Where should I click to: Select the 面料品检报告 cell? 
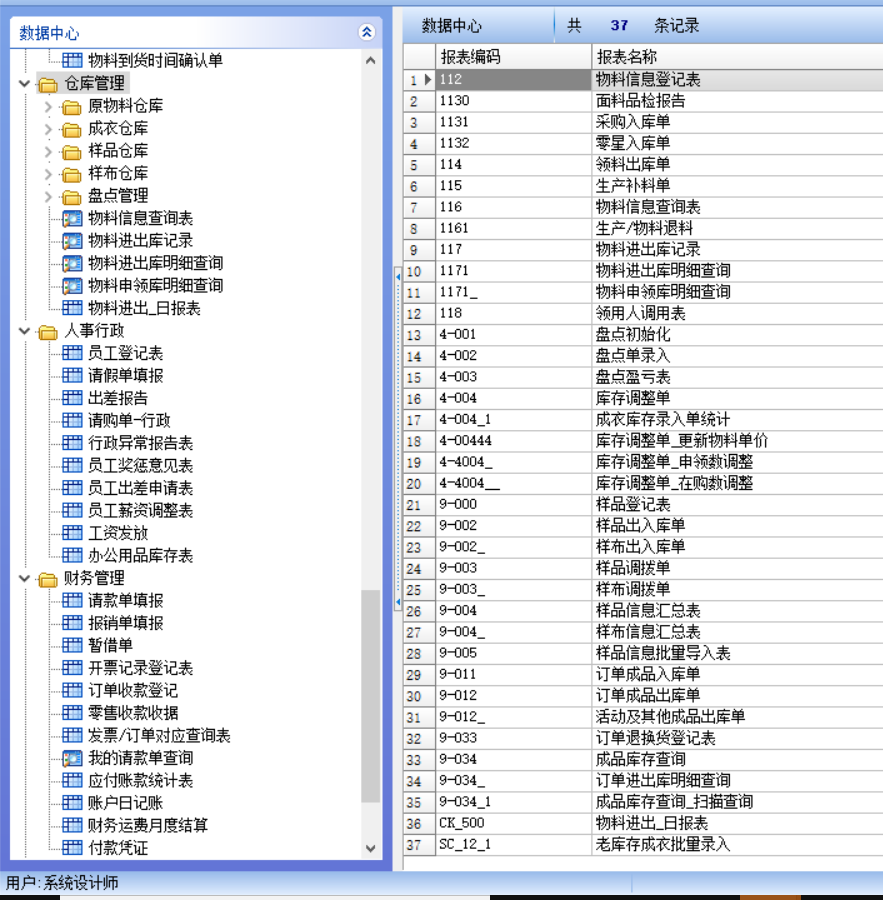[737, 101]
